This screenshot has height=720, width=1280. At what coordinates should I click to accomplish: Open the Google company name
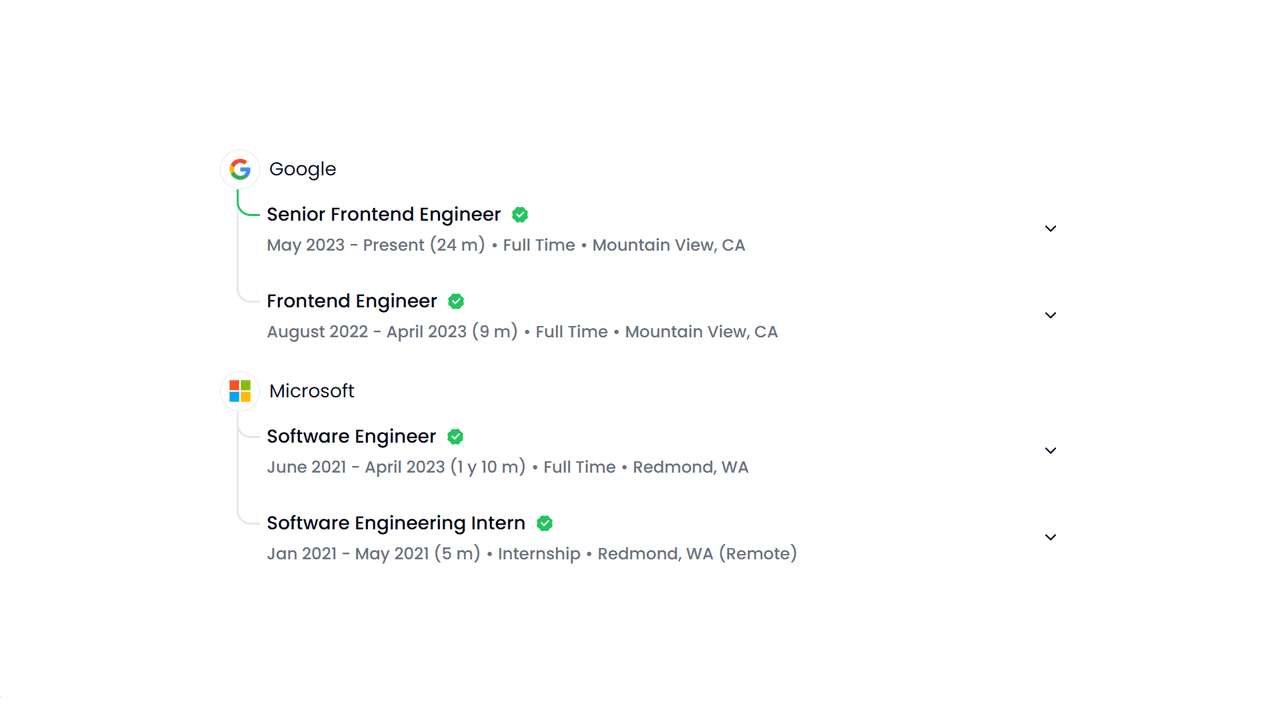click(302, 169)
